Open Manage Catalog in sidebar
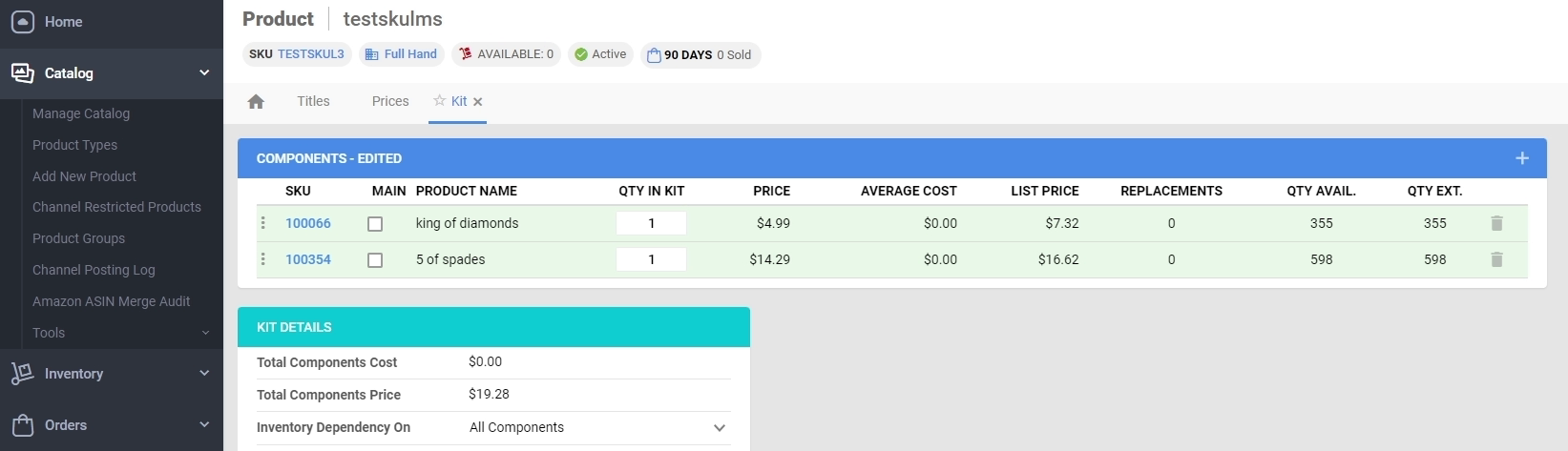The image size is (1568, 451). tap(81, 113)
